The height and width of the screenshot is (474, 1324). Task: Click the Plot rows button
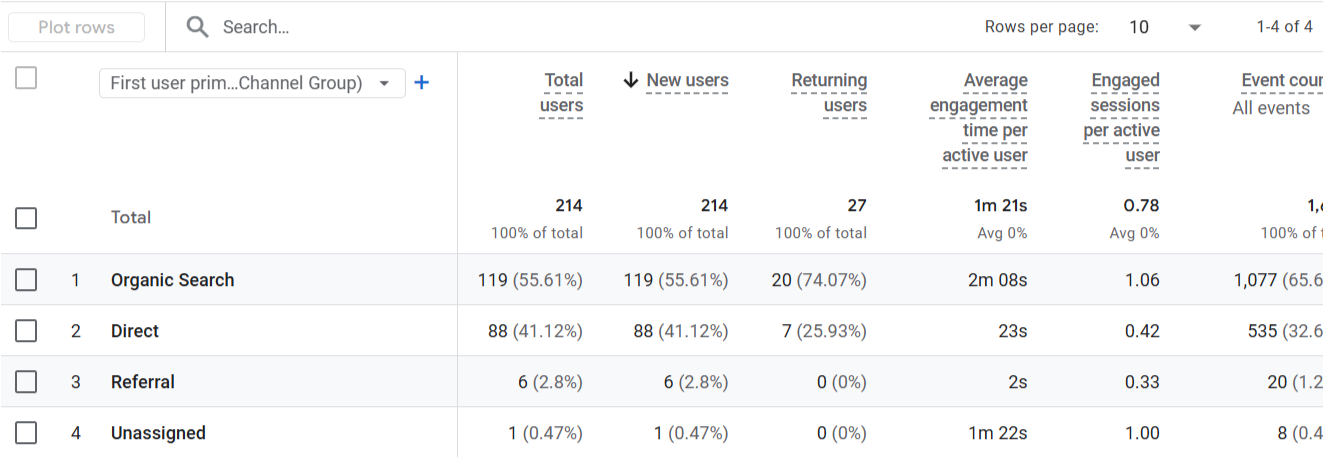pos(76,27)
